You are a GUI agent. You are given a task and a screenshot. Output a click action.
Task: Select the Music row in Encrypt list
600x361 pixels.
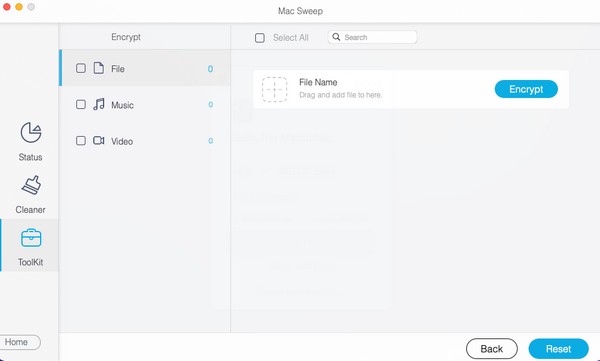(145, 104)
